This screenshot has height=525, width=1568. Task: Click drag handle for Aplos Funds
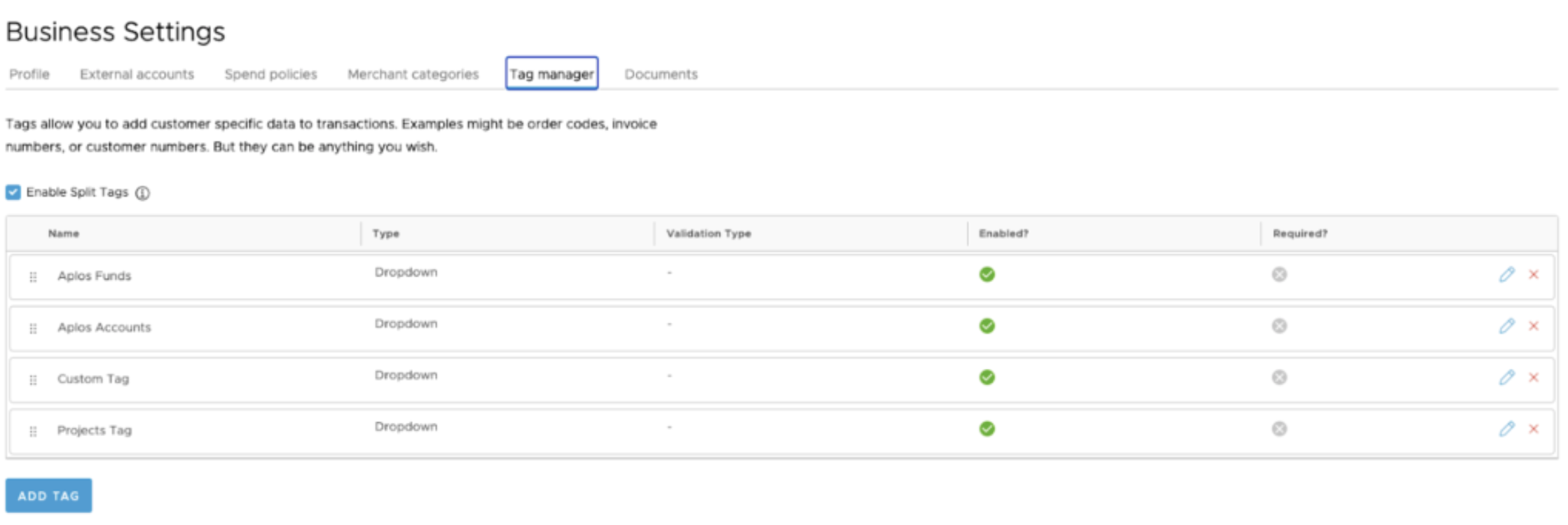33,277
